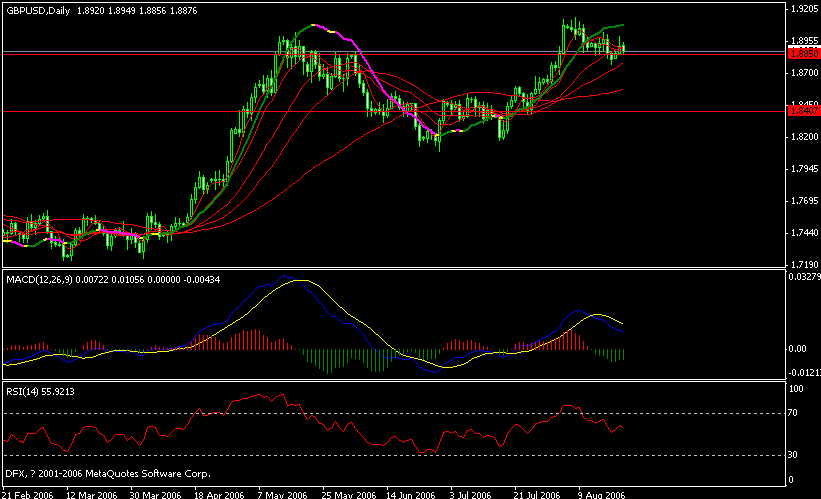The image size is (821, 499).
Task: Click the RSI 30 scale label
Action: (793, 455)
